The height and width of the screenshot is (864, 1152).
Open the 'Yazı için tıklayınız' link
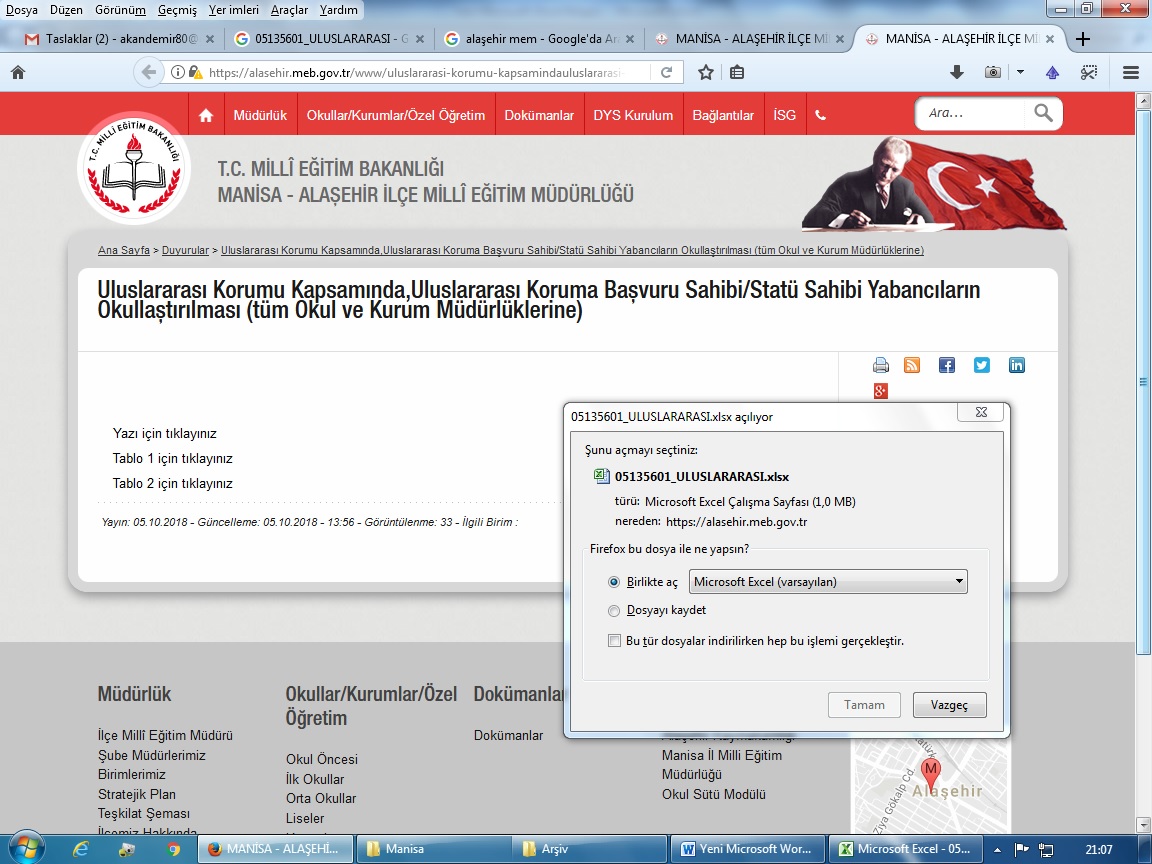(165, 433)
